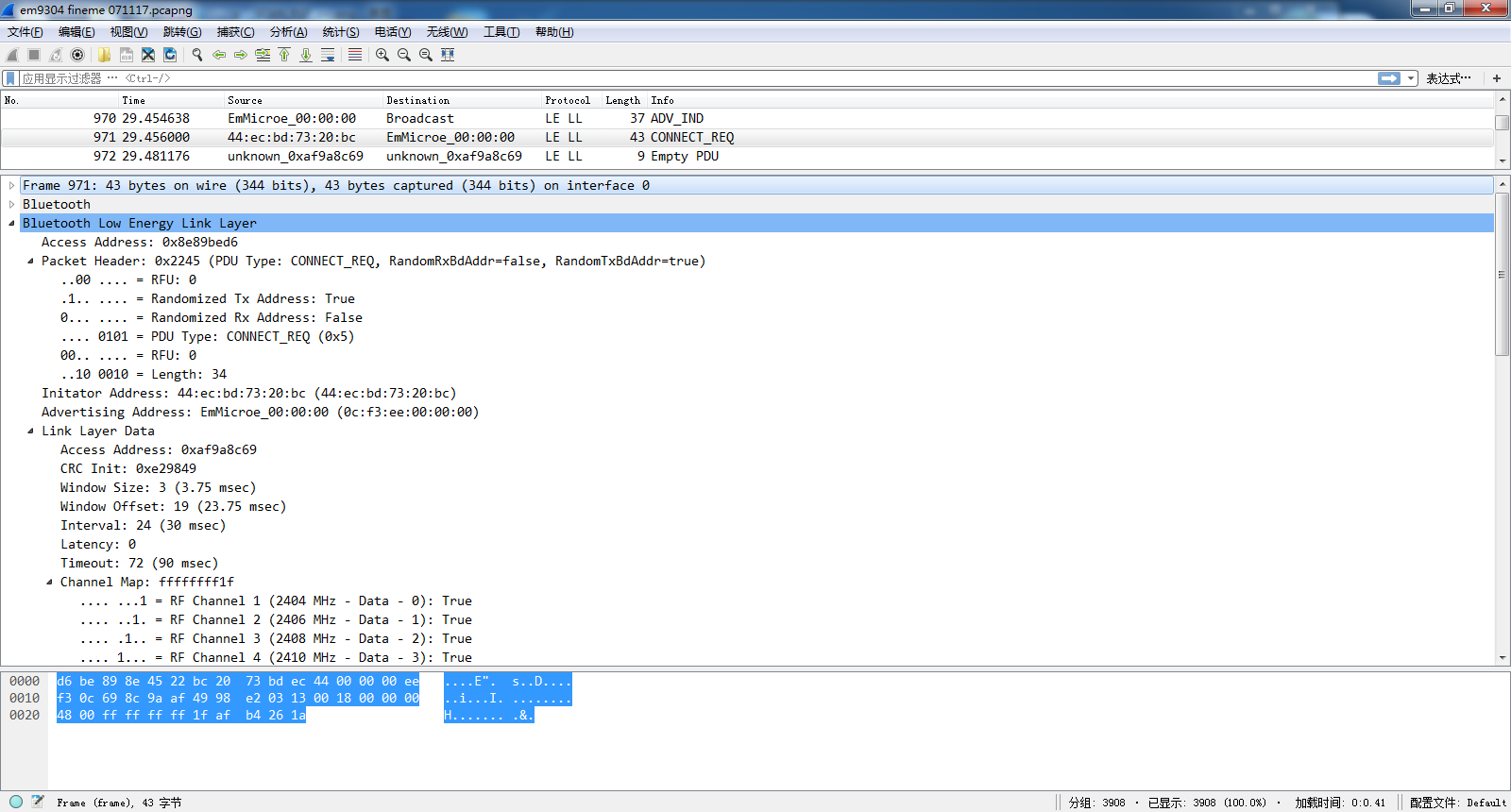Open capture options gear icon
Image resolution: width=1511 pixels, height=812 pixels.
point(77,55)
